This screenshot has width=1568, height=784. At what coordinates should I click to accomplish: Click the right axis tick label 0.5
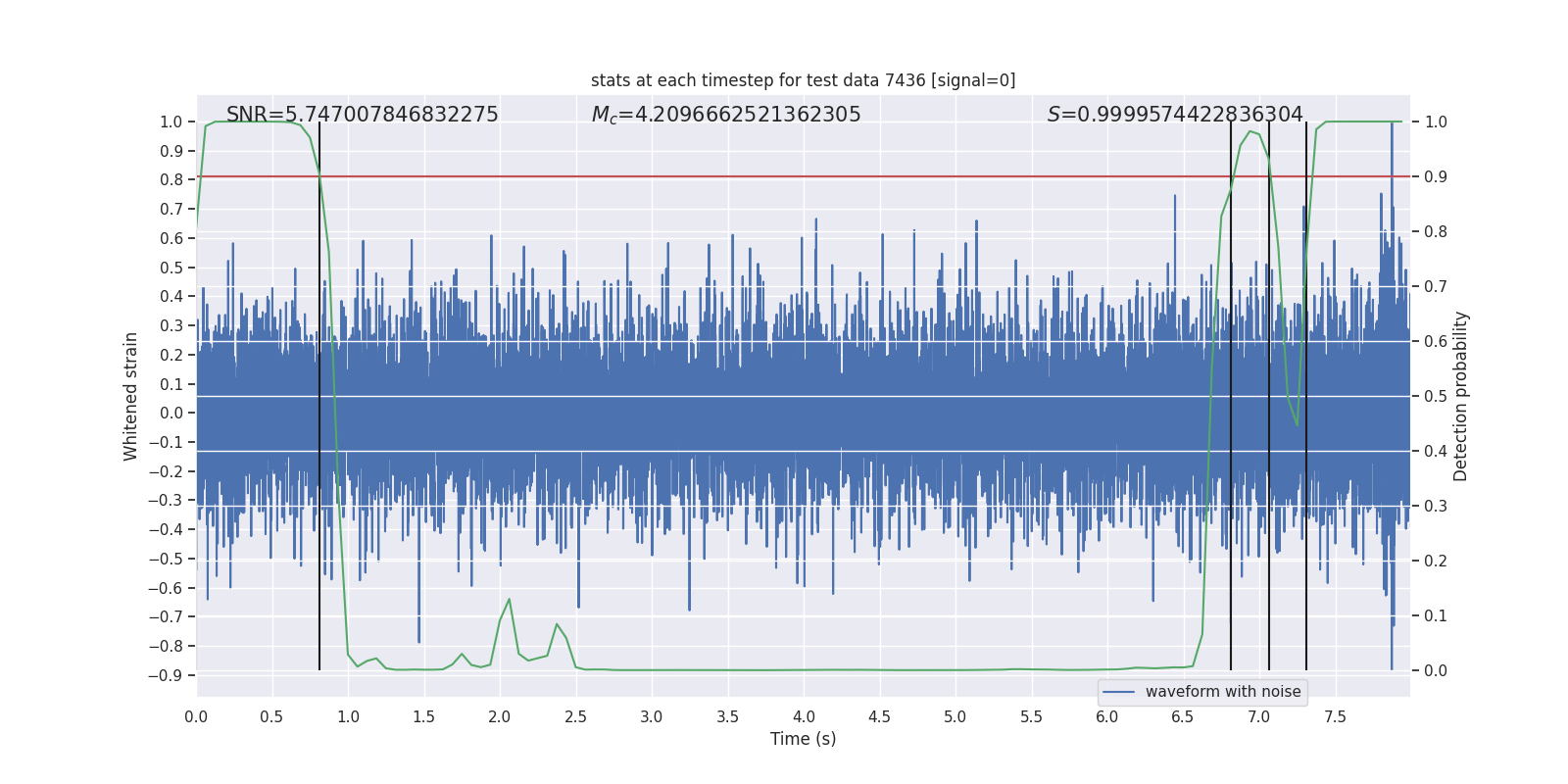click(1436, 397)
